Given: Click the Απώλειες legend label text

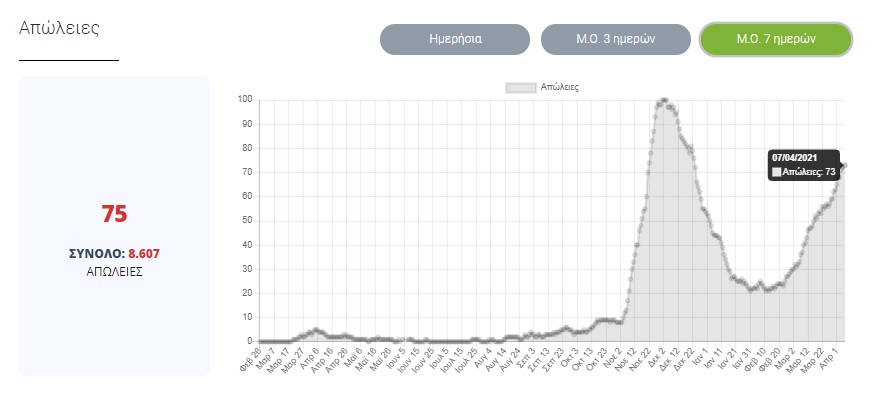Looking at the screenshot, I should (x=559, y=88).
